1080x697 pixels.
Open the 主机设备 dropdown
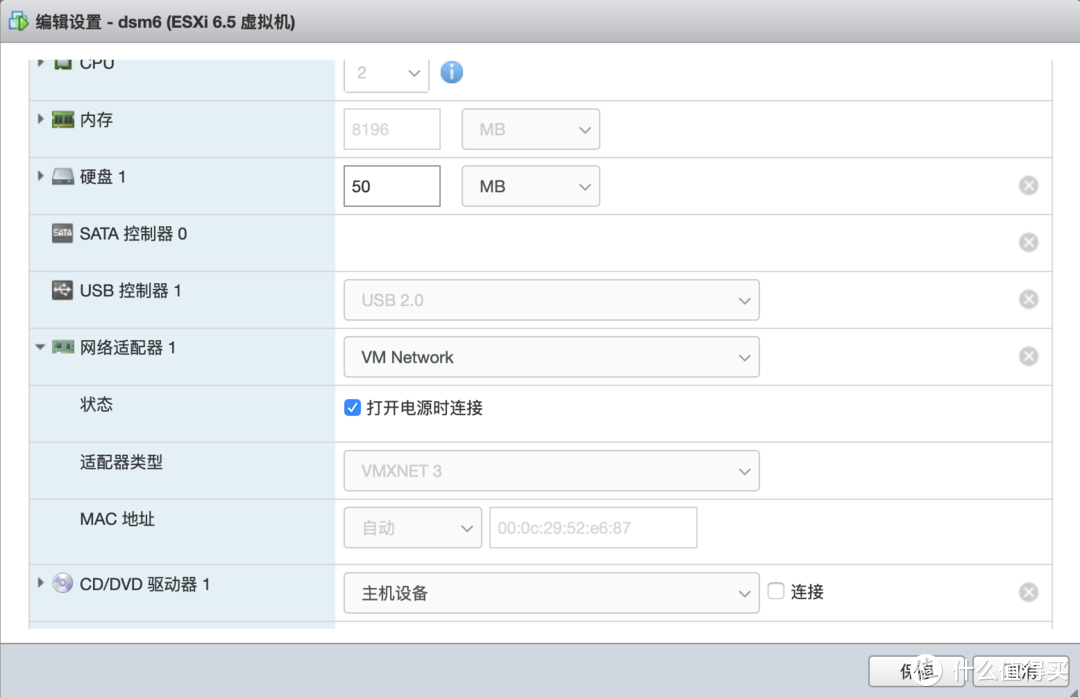(552, 593)
